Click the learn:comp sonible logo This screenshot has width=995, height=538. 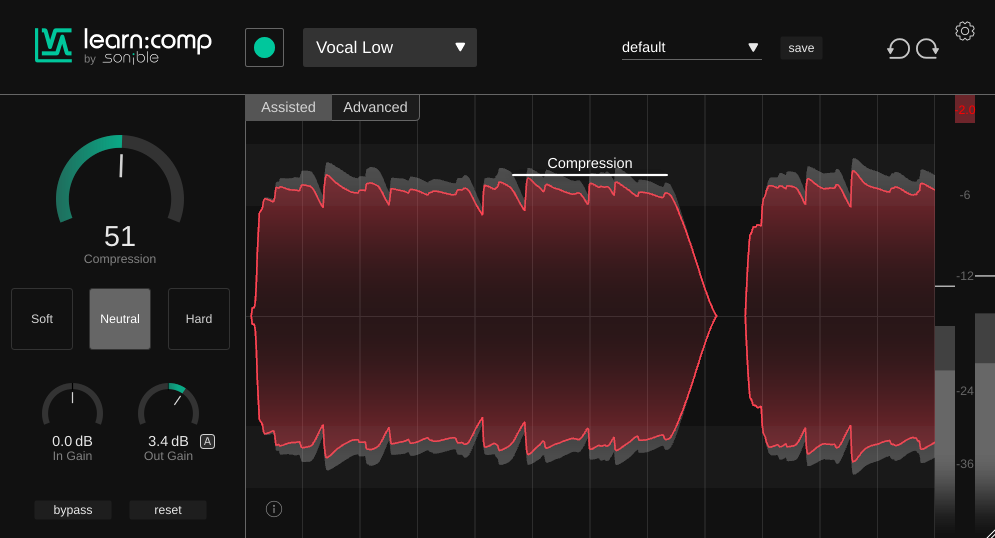(124, 46)
